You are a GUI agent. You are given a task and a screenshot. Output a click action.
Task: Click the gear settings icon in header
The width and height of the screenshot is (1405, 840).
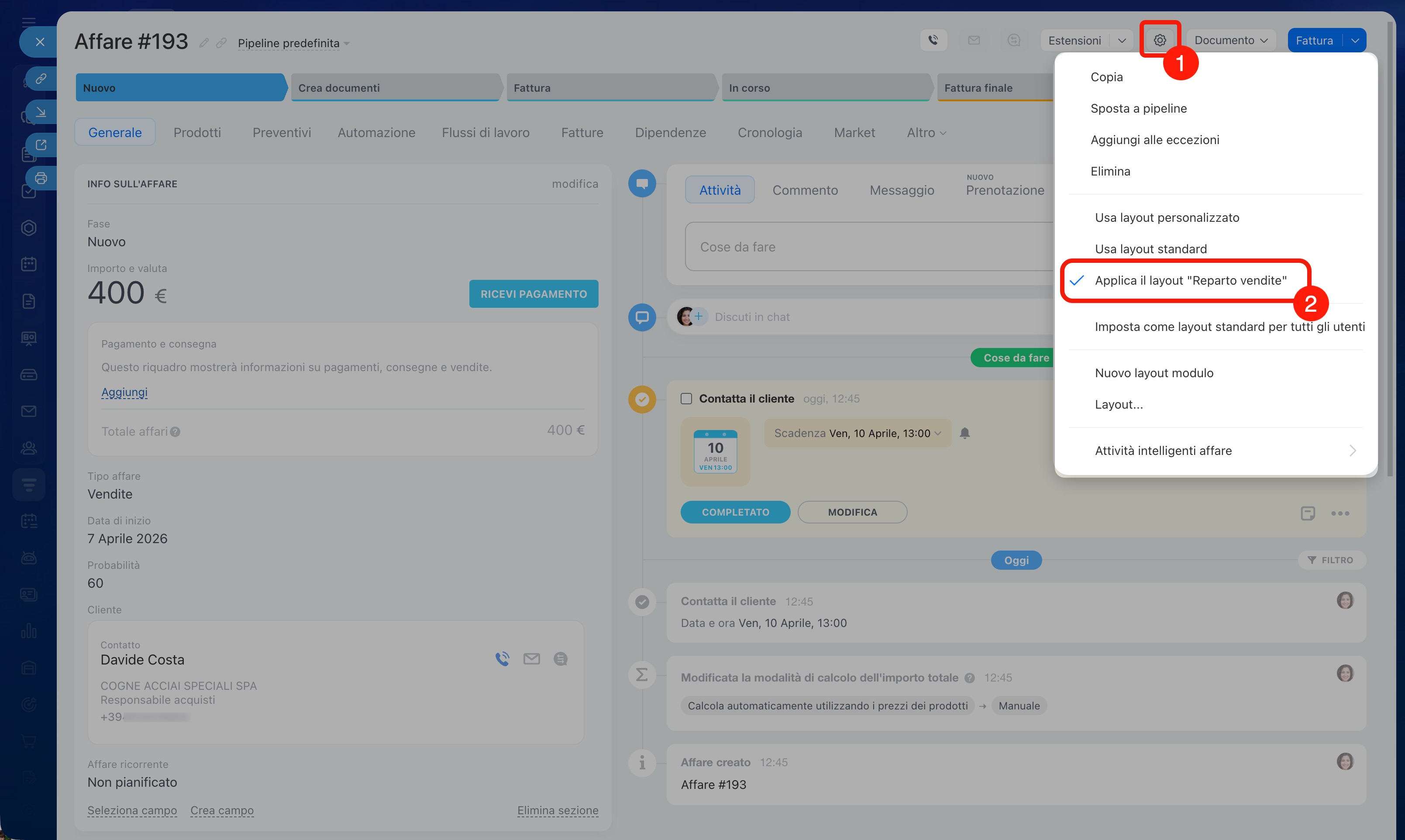[1159, 40]
